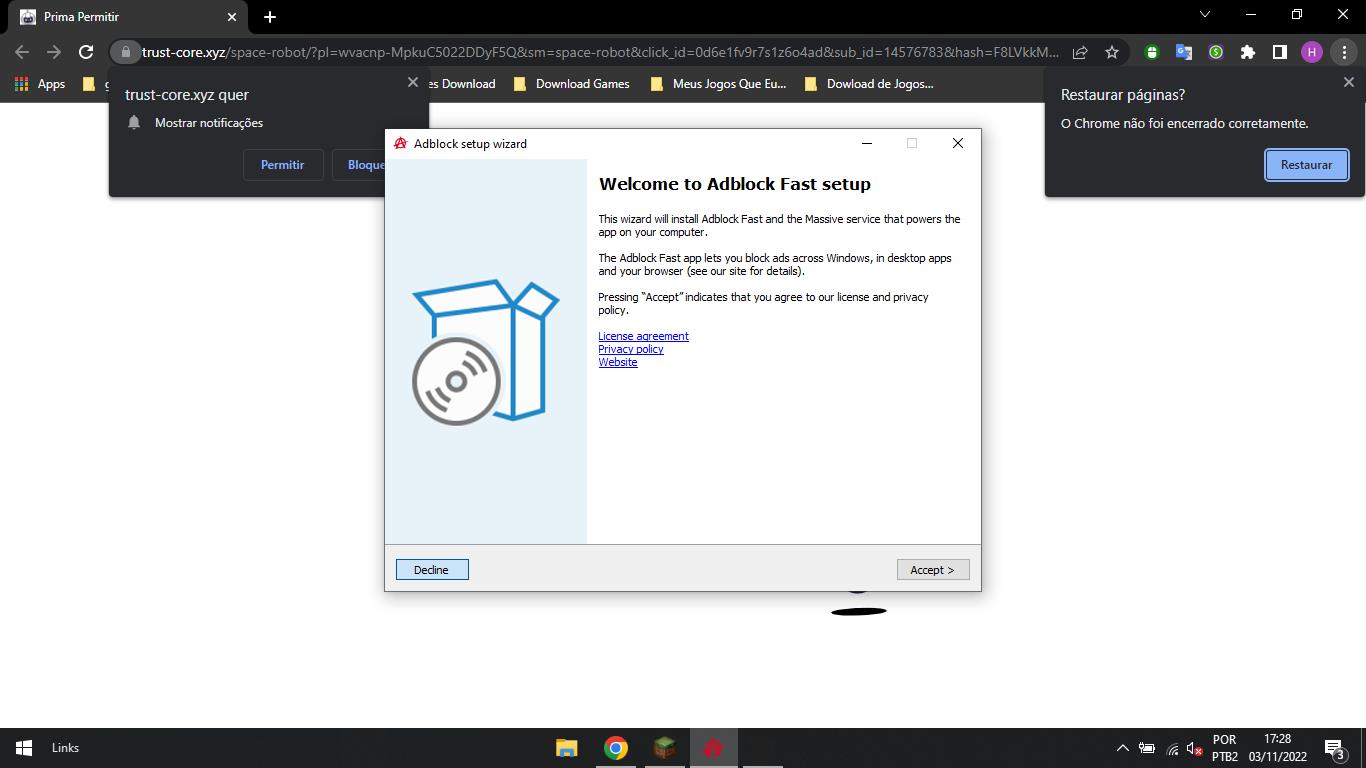This screenshot has height=768, width=1366.
Task: Open the License agreement link
Action: 643,336
